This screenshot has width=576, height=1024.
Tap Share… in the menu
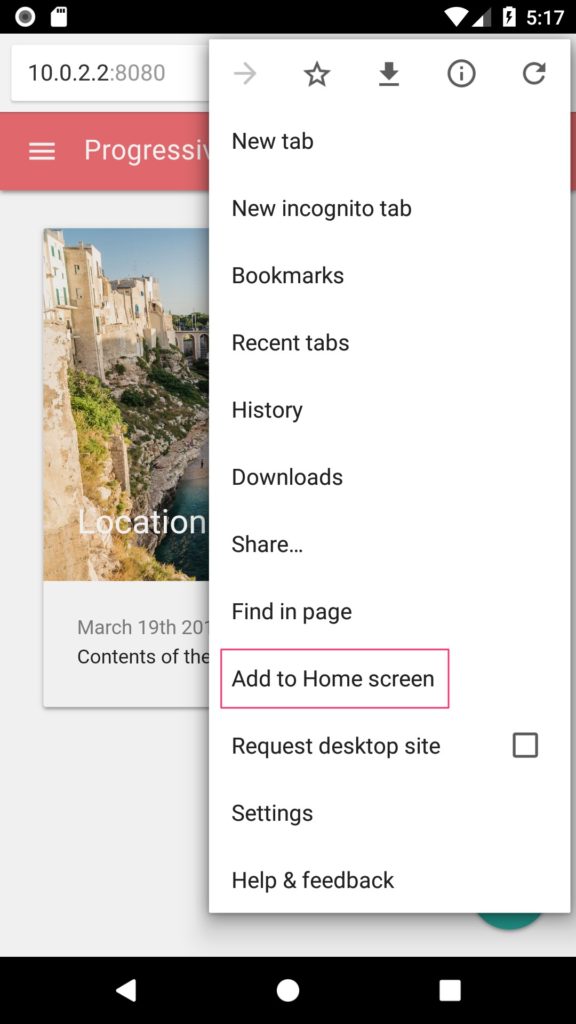pos(390,544)
